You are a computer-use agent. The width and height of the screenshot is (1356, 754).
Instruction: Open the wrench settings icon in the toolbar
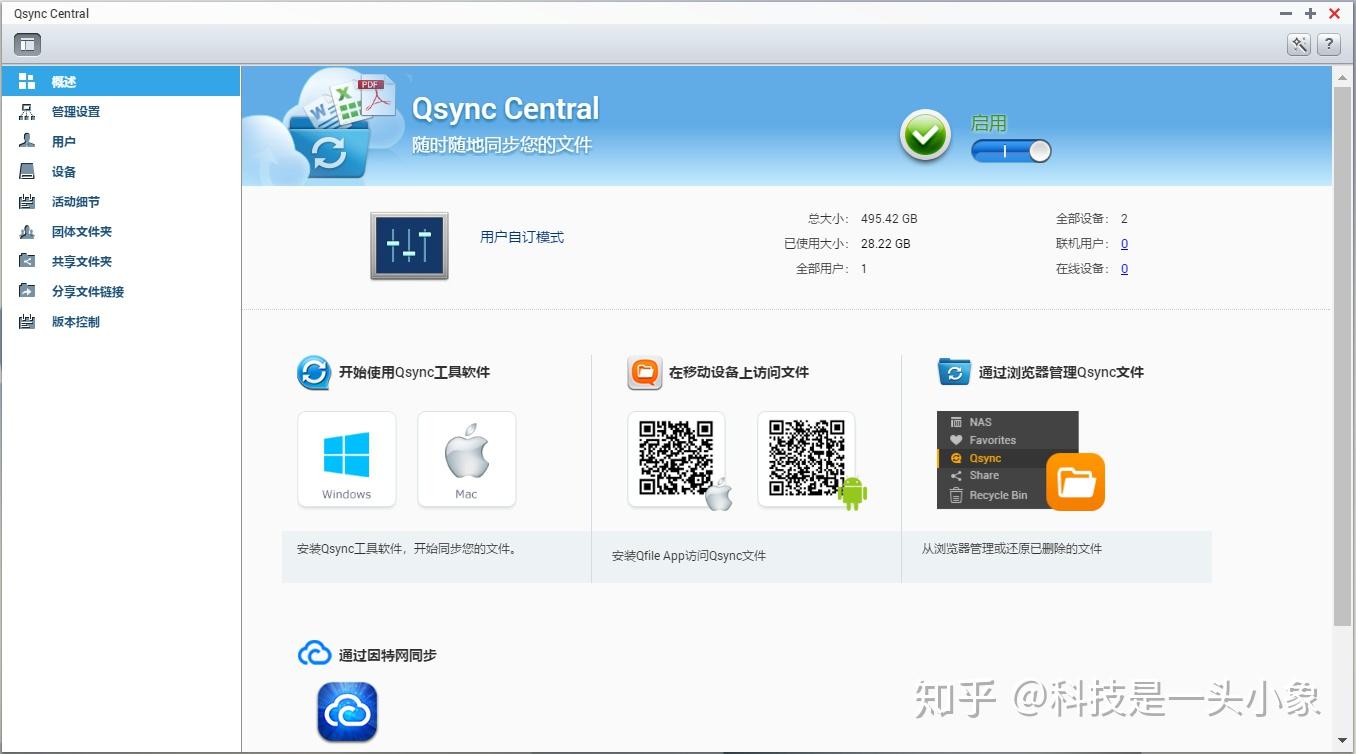1297,44
